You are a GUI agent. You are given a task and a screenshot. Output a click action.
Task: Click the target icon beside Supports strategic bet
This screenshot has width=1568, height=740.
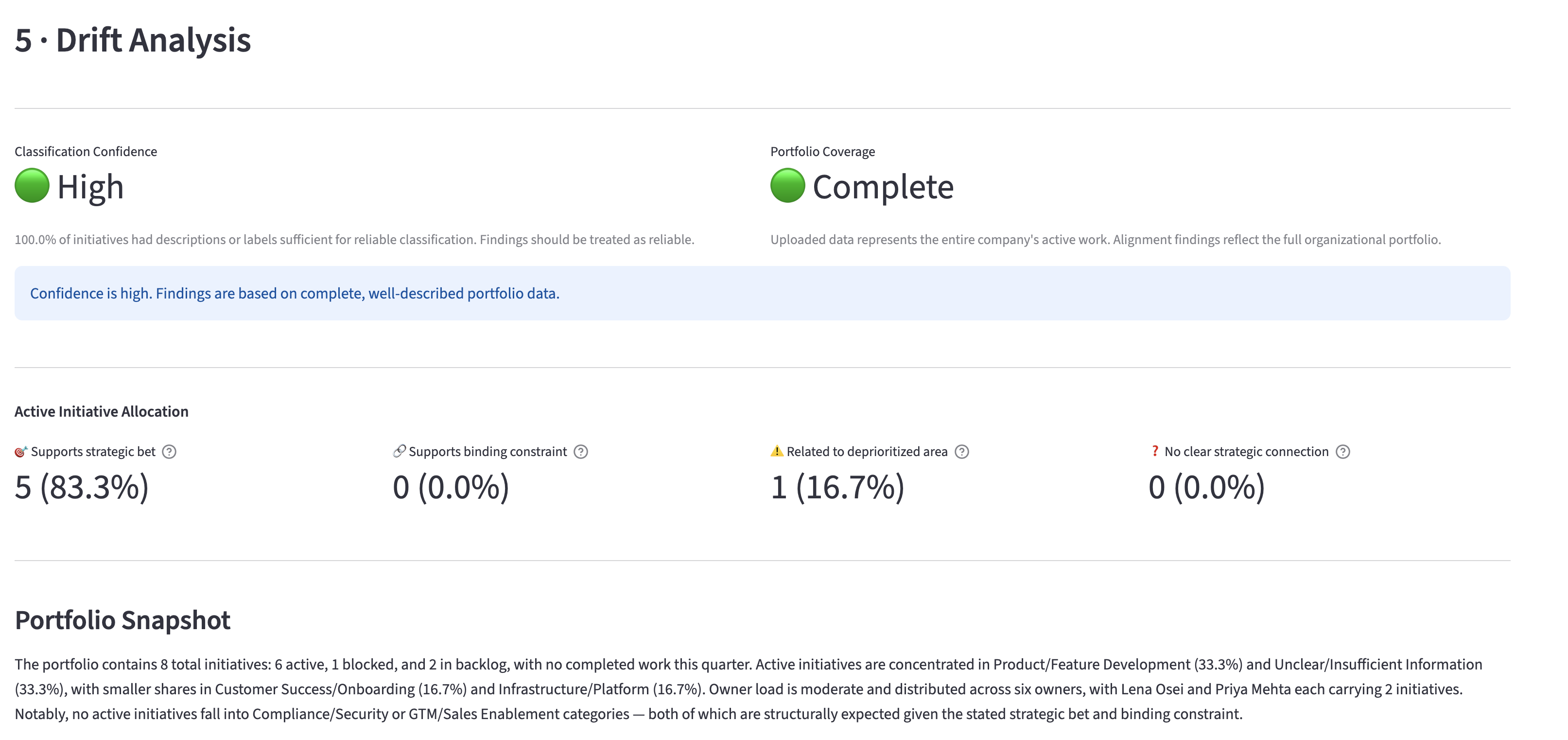coord(21,451)
